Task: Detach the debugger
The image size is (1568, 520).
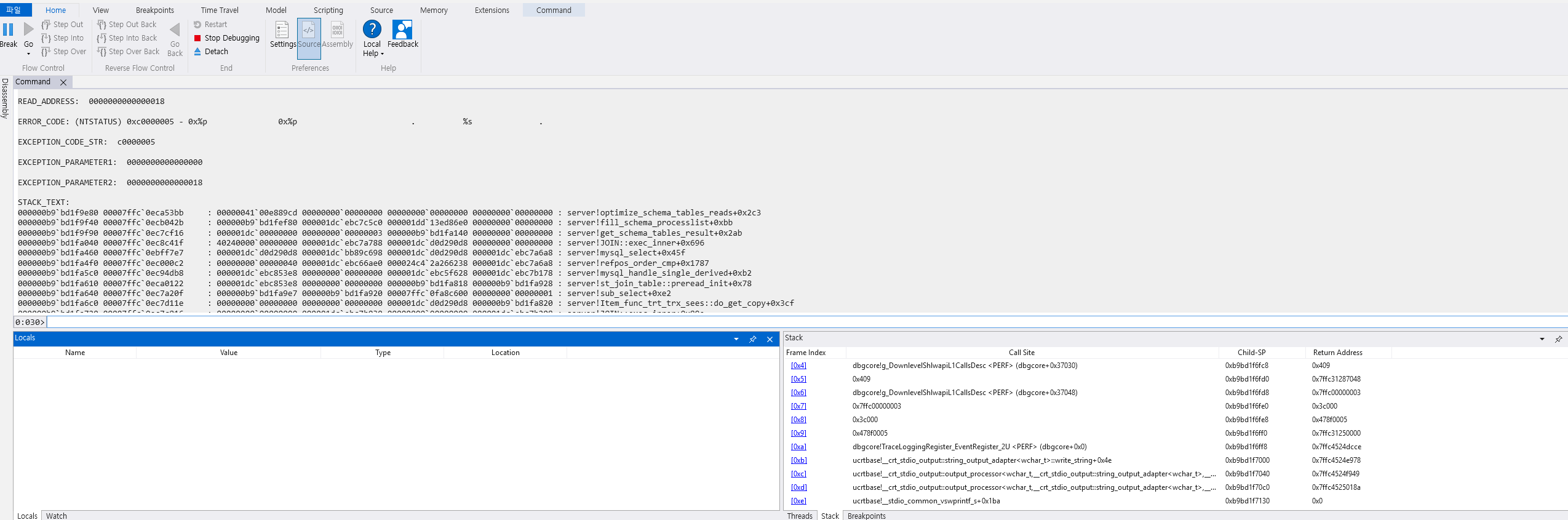Action: [x=211, y=52]
